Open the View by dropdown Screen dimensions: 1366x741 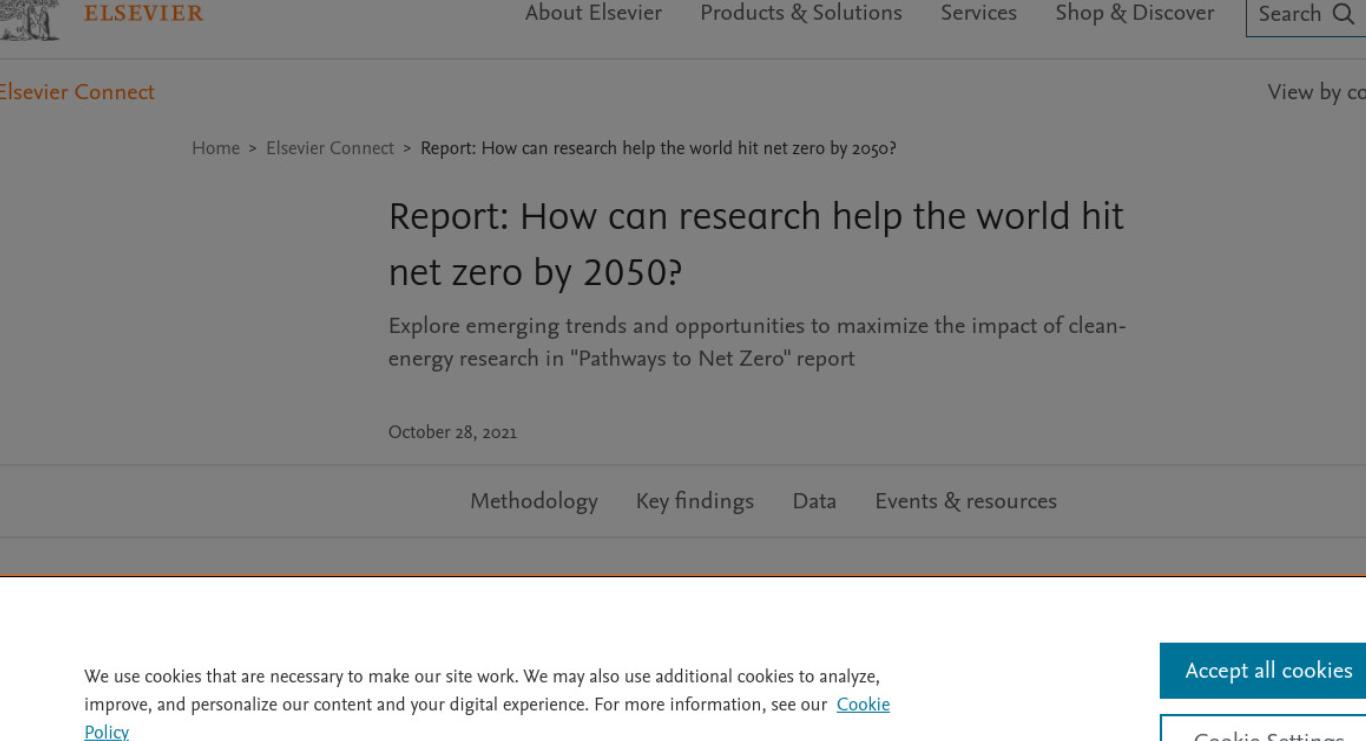click(x=1316, y=92)
